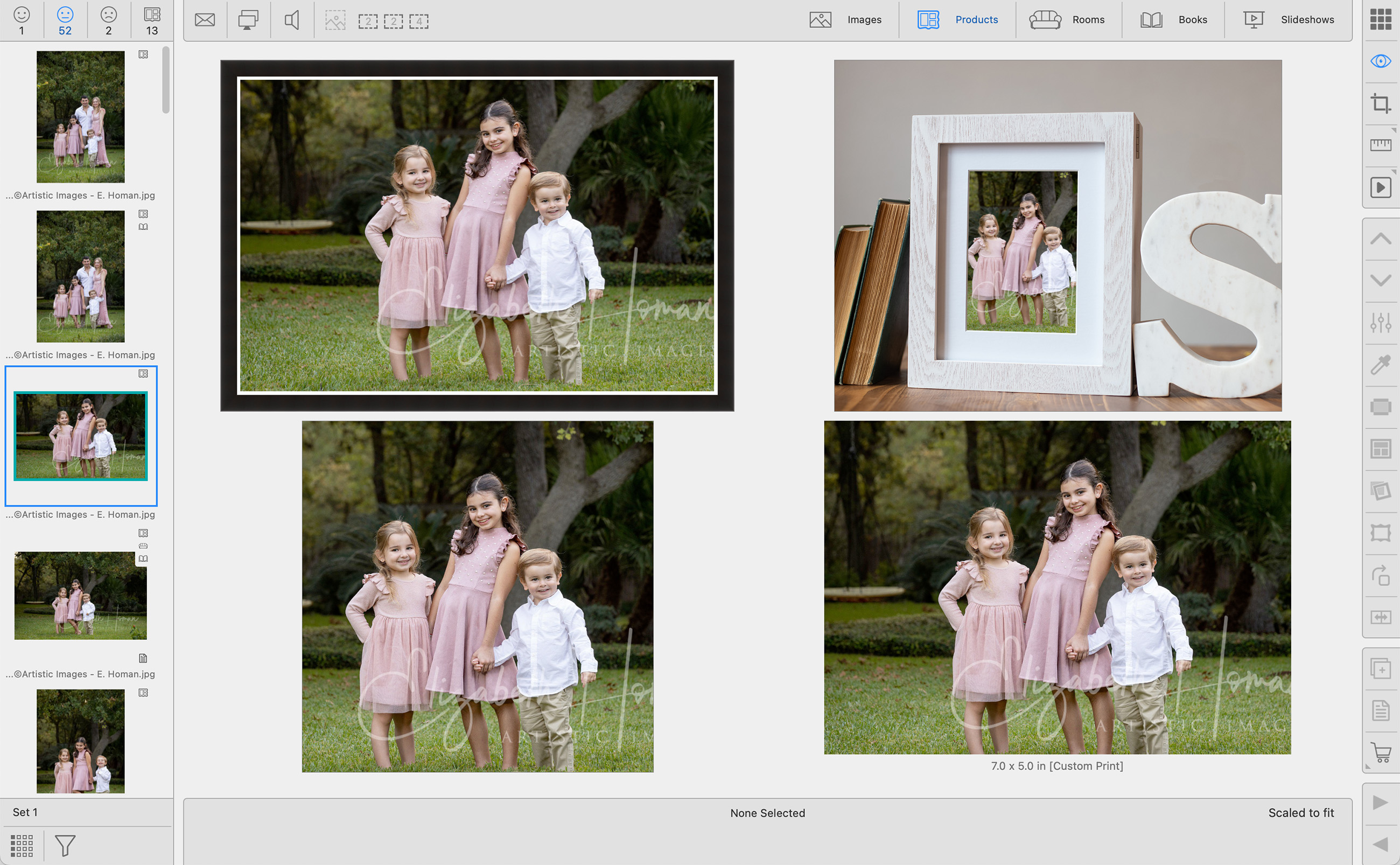Click the speaker sound icon
This screenshot has width=1400, height=865.
(292, 20)
